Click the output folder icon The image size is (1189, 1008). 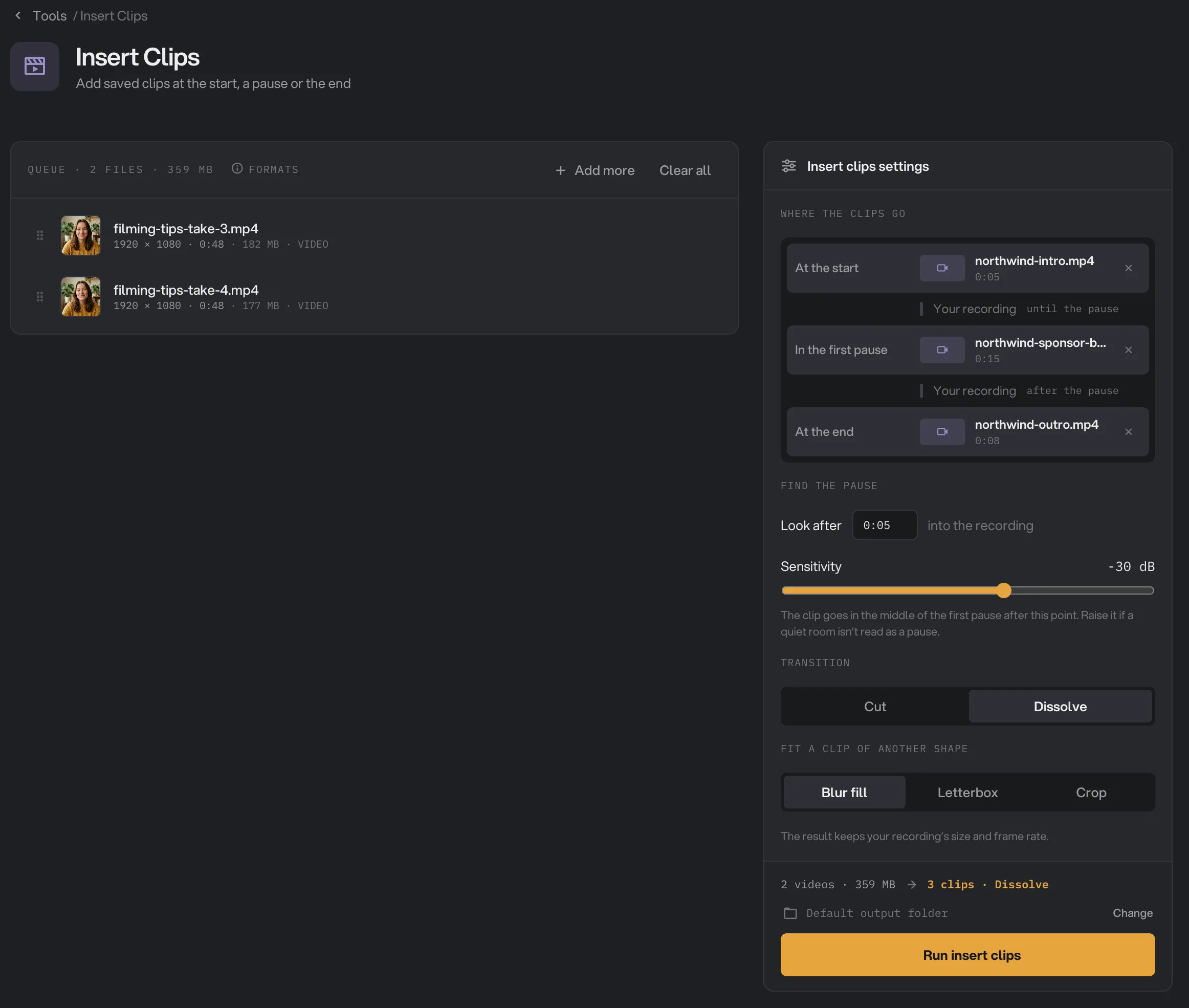click(790, 913)
